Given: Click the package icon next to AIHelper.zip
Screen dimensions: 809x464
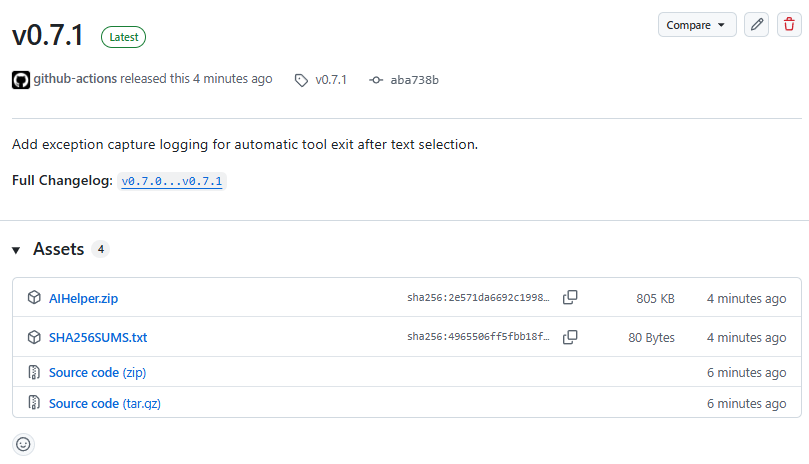Looking at the screenshot, I should (x=34, y=298).
